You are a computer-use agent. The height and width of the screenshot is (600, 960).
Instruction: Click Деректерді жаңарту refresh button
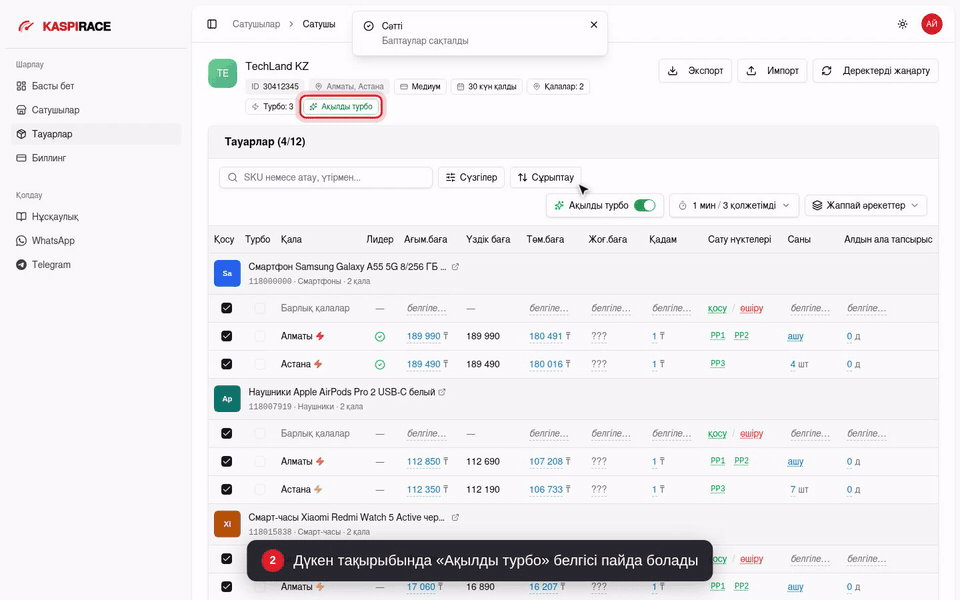point(876,70)
